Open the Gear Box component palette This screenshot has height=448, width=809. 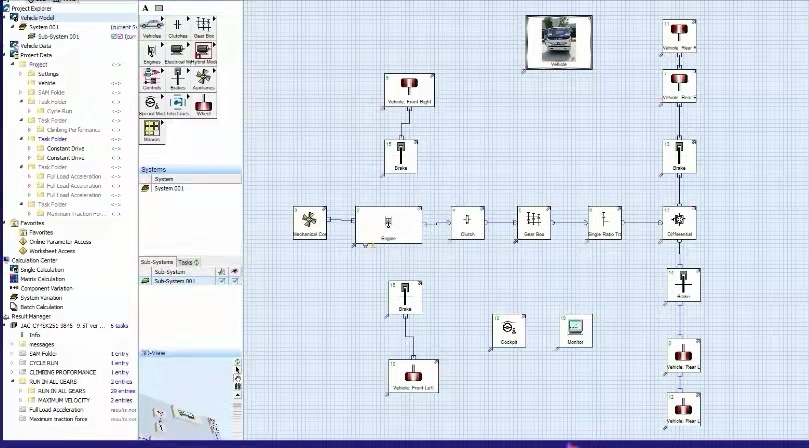point(204,25)
